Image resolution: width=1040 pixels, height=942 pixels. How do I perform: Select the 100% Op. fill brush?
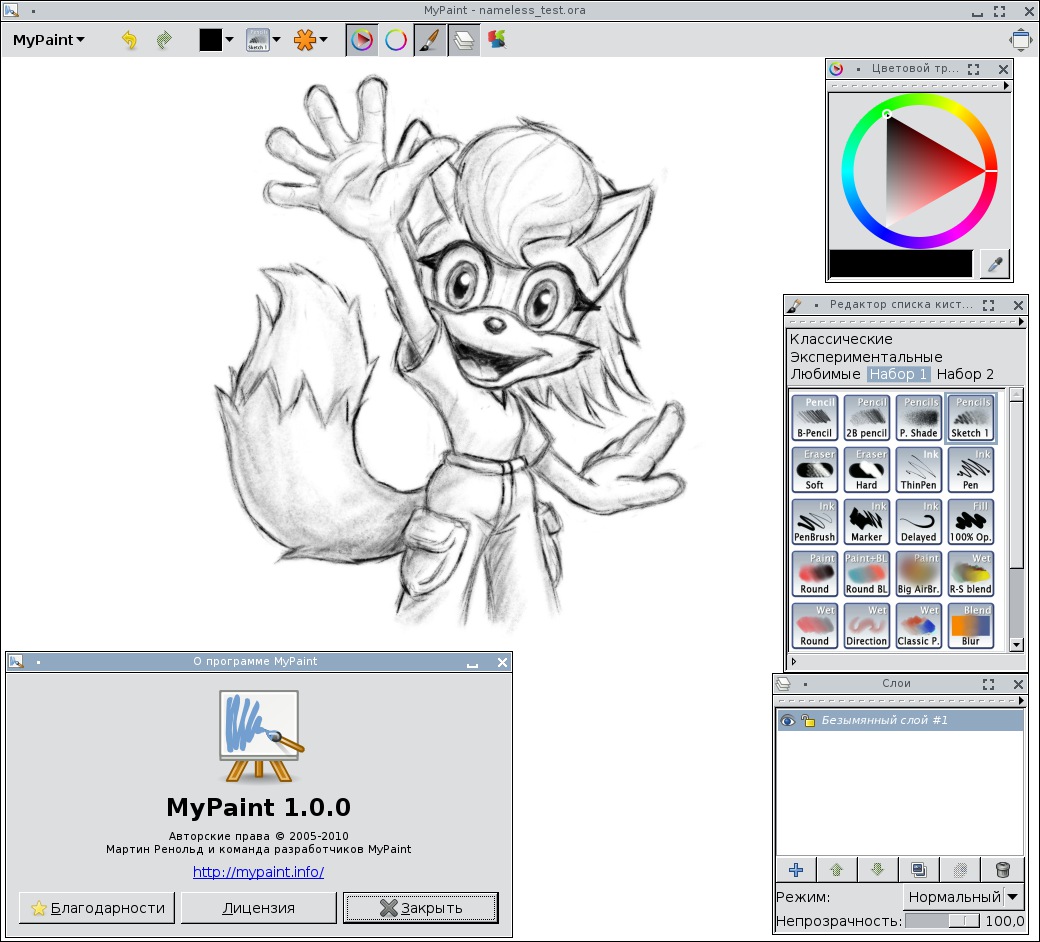click(x=970, y=522)
